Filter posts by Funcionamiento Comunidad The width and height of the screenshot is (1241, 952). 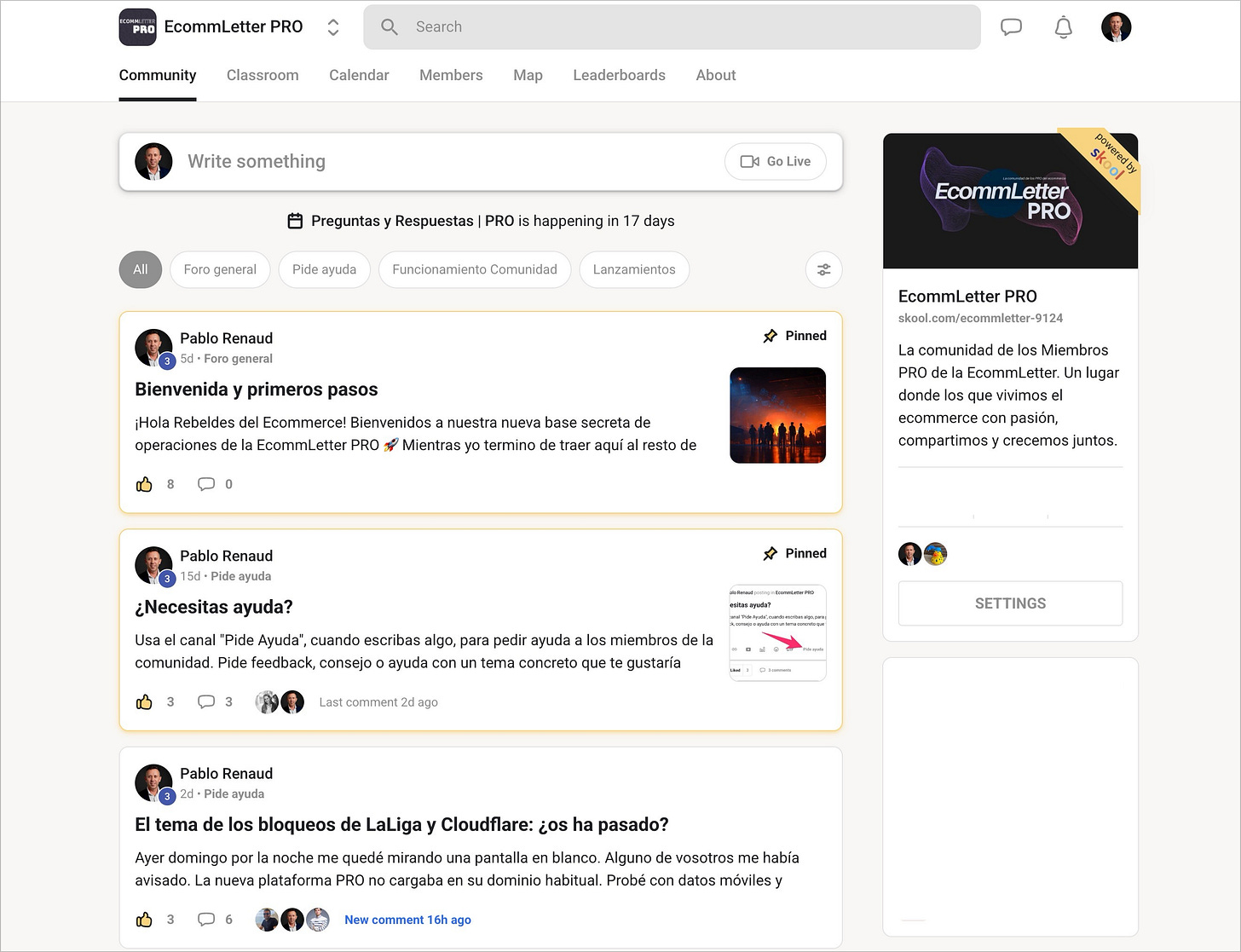(475, 269)
